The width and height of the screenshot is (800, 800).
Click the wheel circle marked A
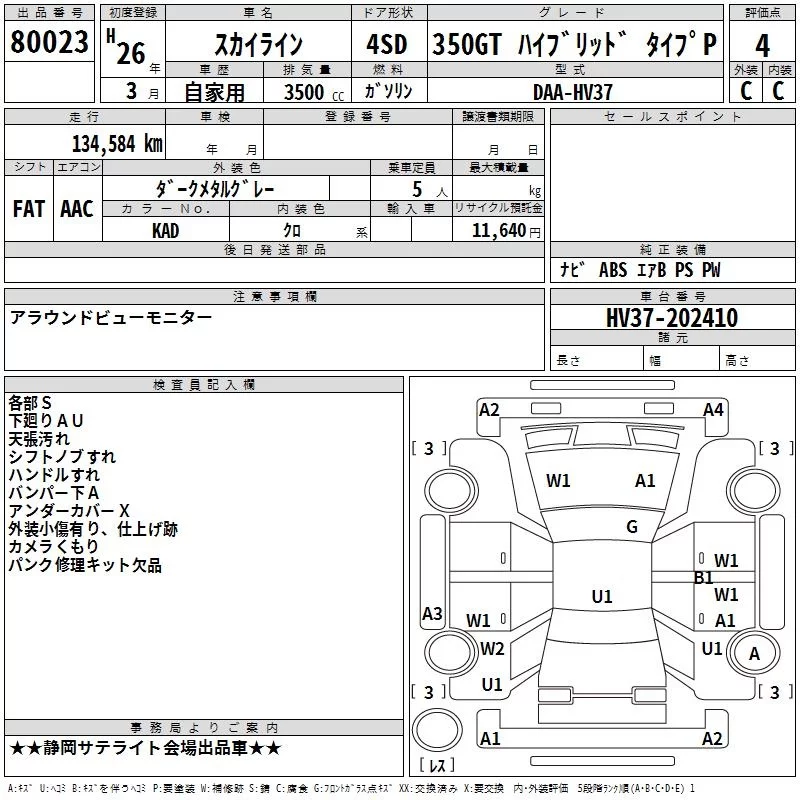click(754, 653)
